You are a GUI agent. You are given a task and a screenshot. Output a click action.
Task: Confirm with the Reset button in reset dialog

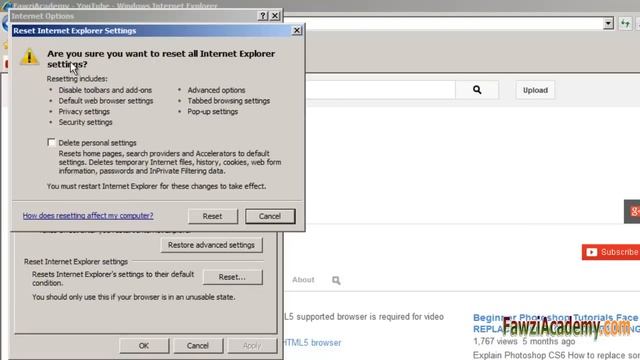coord(213,216)
